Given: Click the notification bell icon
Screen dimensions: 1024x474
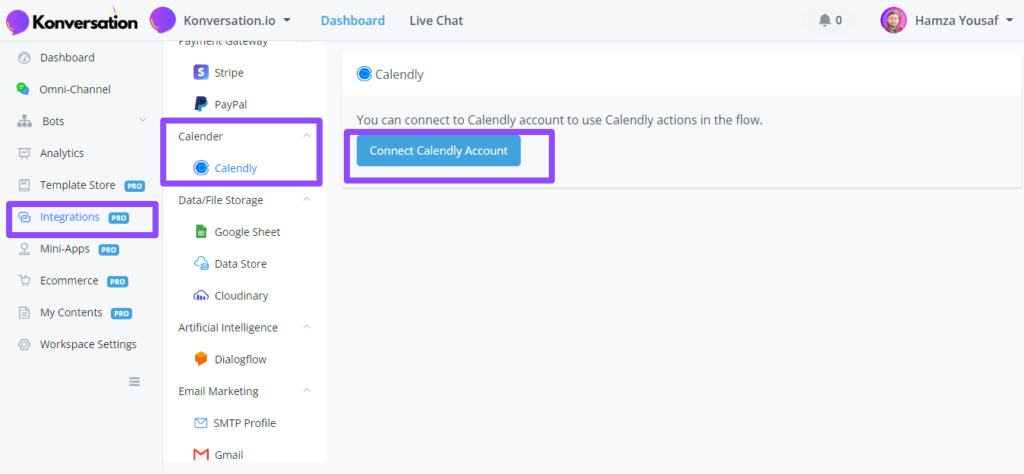Looking at the screenshot, I should [x=825, y=20].
